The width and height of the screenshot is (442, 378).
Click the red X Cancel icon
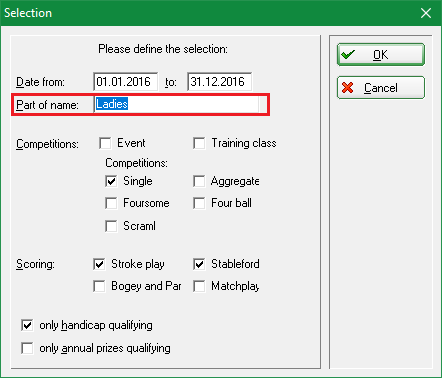coord(348,88)
